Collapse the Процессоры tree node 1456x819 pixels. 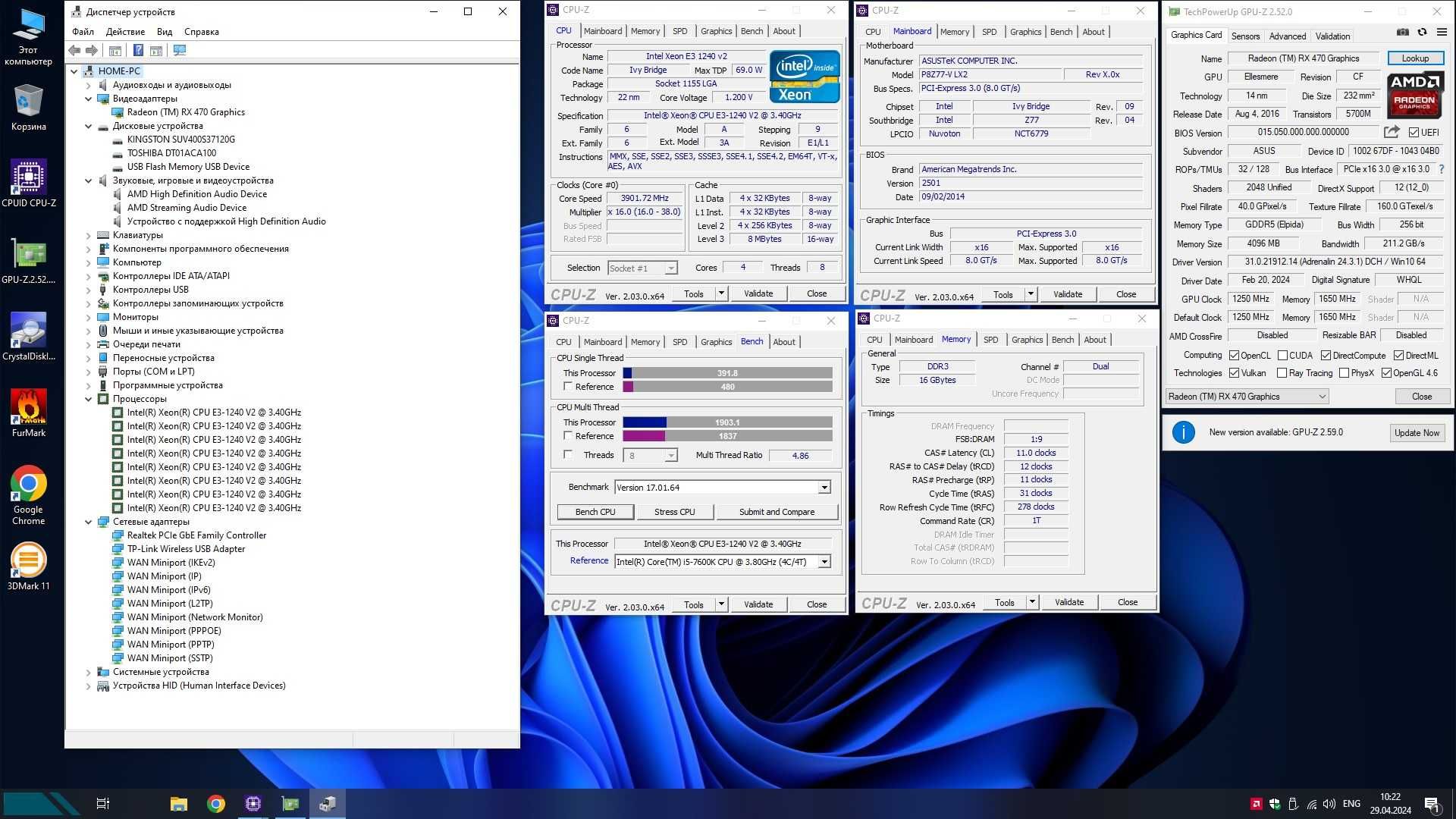[89, 399]
